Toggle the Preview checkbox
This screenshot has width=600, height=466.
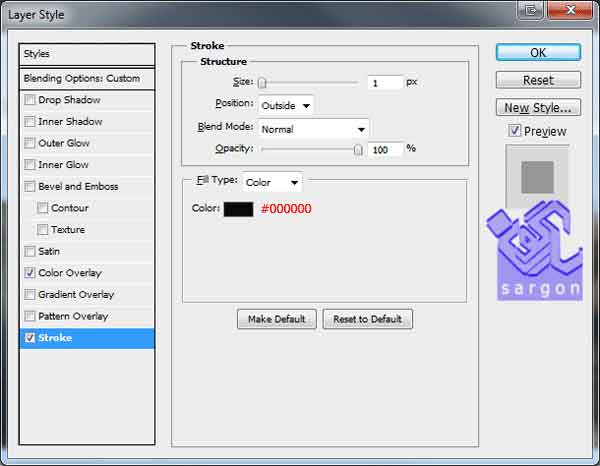[514, 131]
